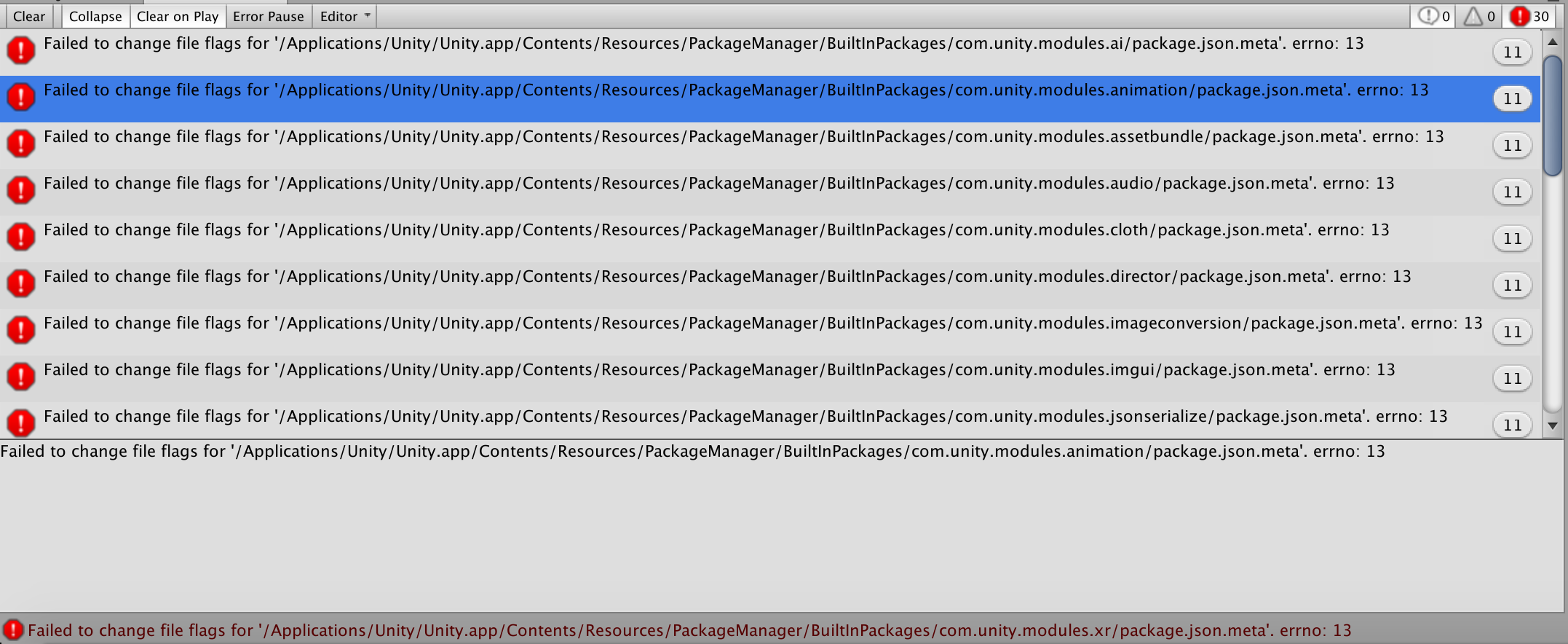The width and height of the screenshot is (1568, 644).
Task: Click error icon of modules.jsonserialize row
Action: tap(21, 423)
